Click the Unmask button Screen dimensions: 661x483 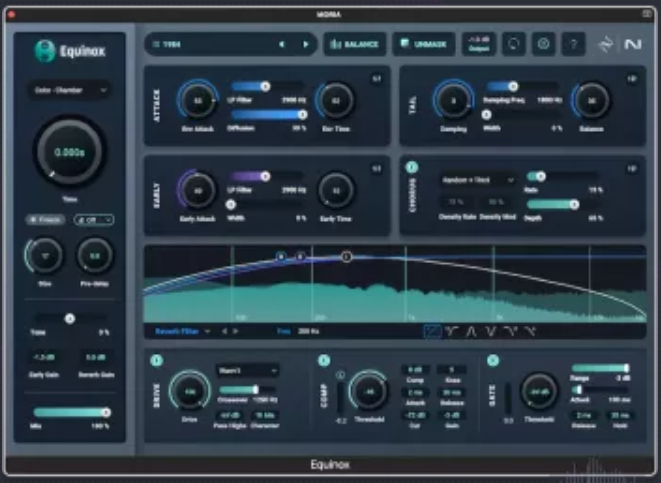pos(424,44)
